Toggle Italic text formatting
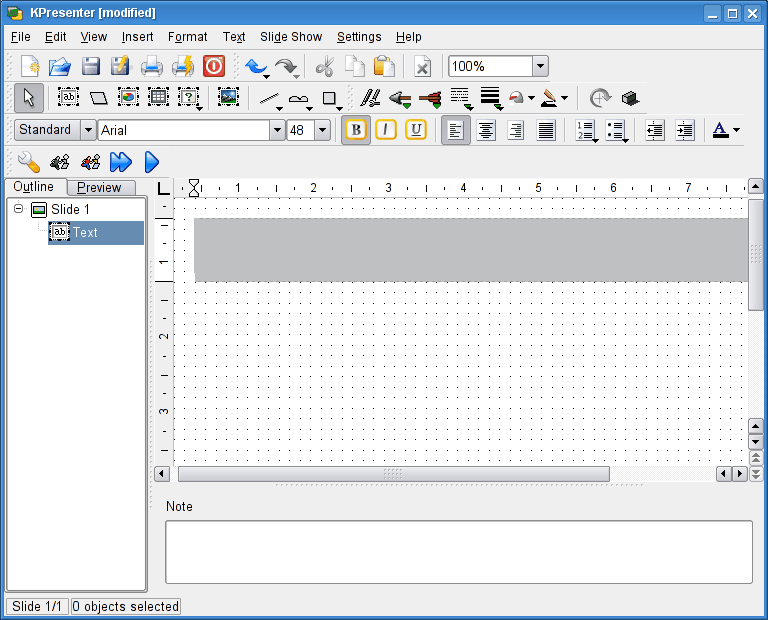 coord(386,130)
